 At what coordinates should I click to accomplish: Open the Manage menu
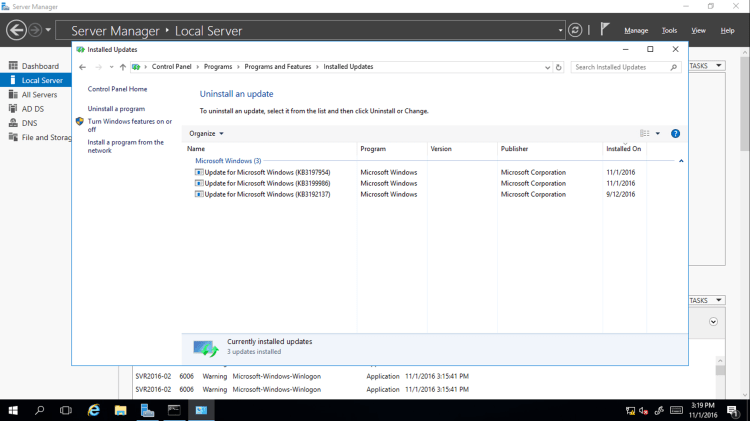[x=636, y=30]
